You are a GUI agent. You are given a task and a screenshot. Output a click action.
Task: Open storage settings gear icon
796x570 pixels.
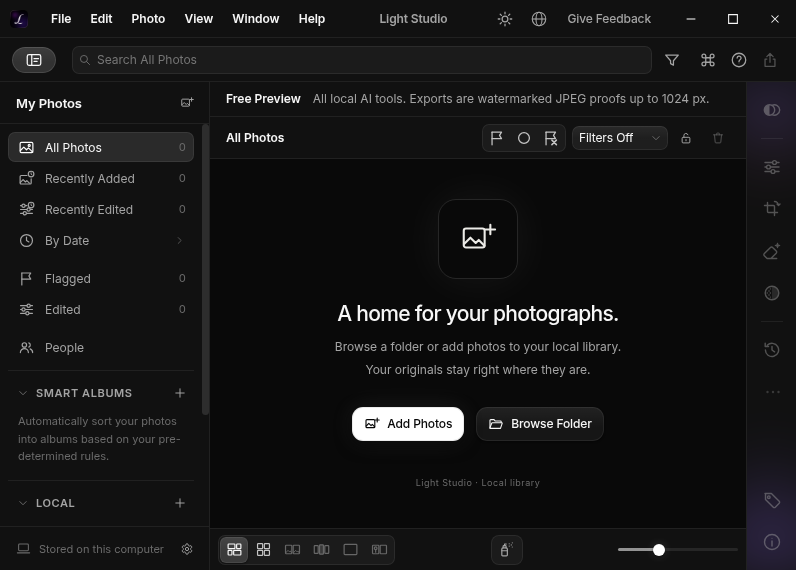(x=187, y=549)
